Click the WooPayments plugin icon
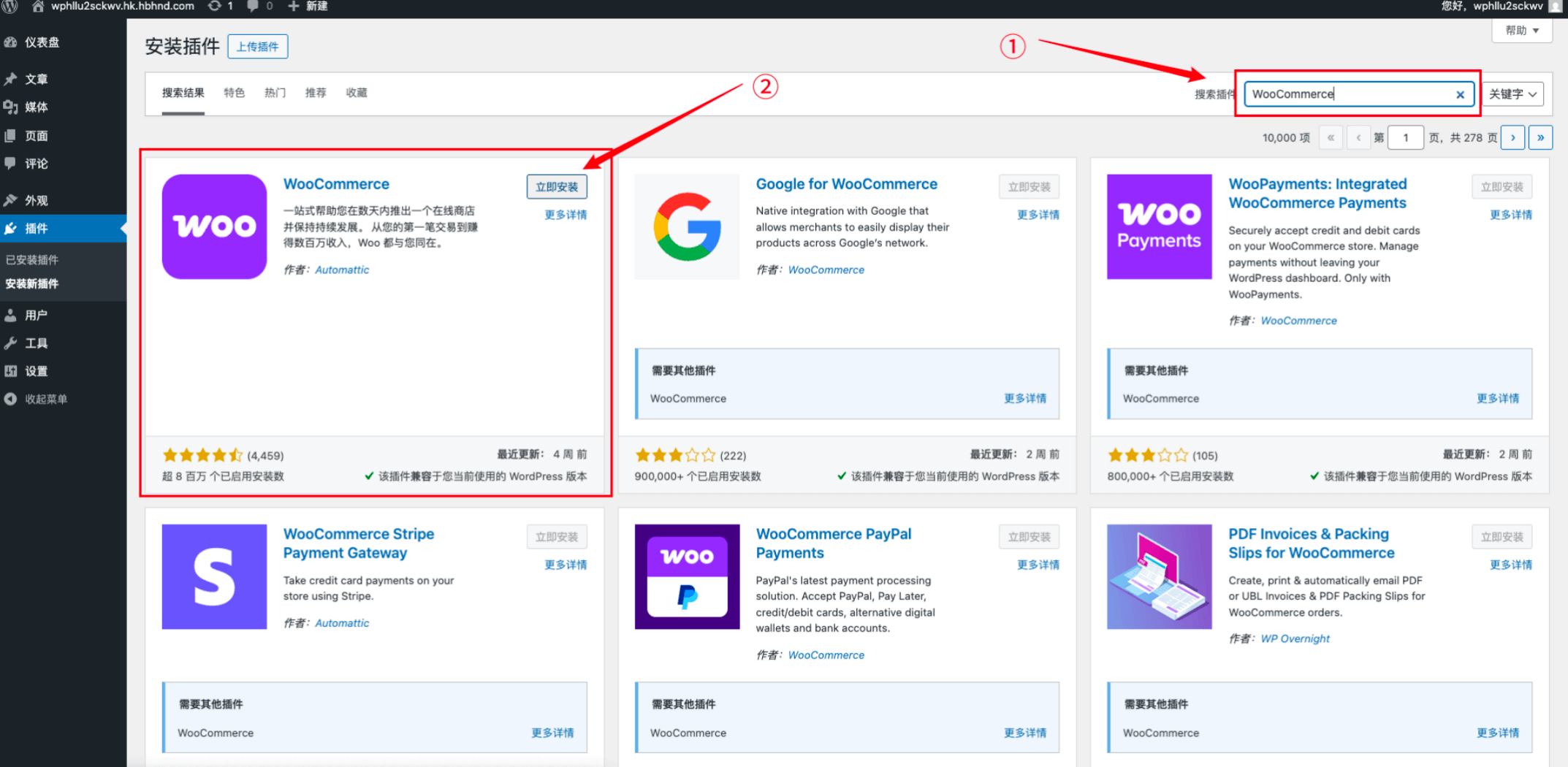This screenshot has width=1568, height=767. coord(1159,226)
